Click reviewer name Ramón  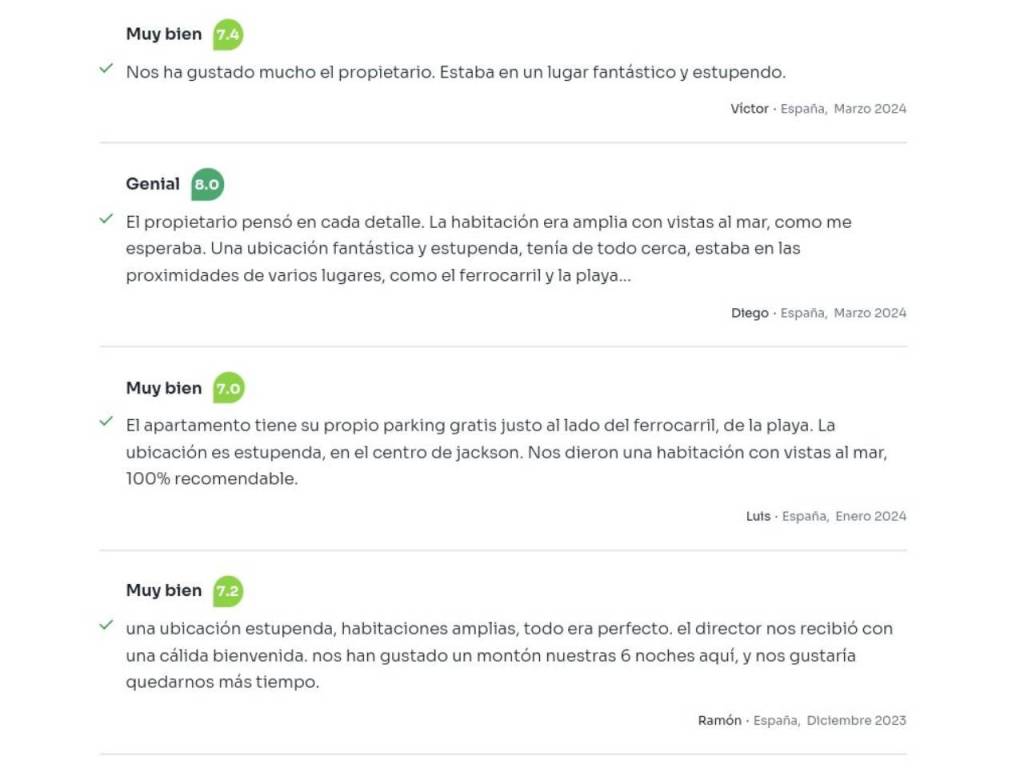pos(720,720)
